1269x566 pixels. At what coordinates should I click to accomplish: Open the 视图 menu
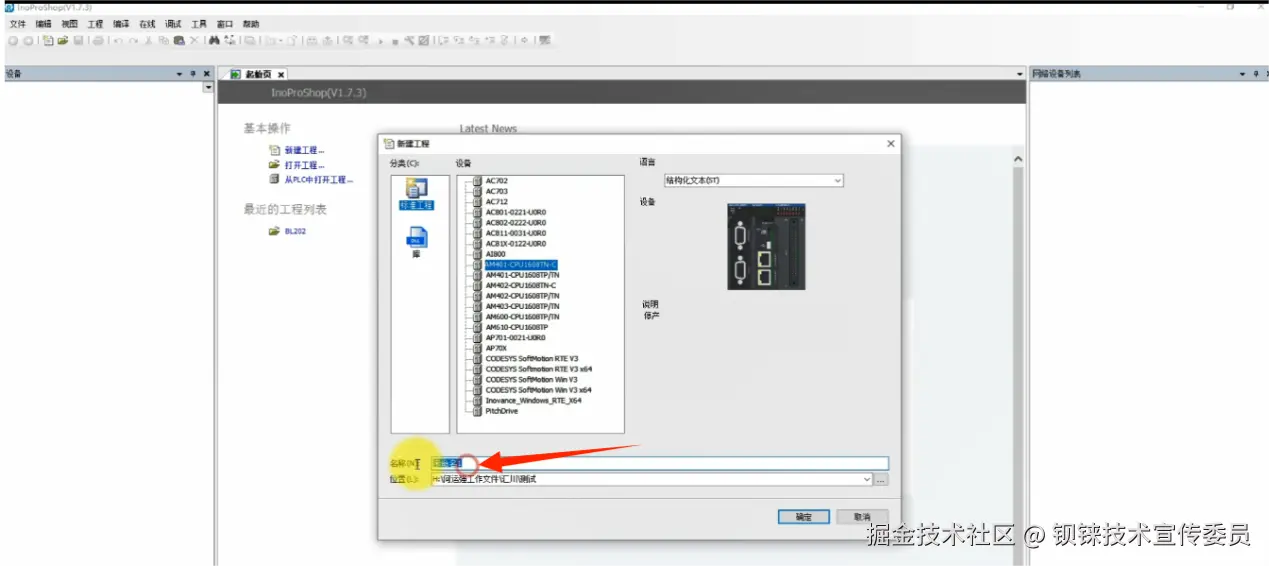[x=69, y=24]
